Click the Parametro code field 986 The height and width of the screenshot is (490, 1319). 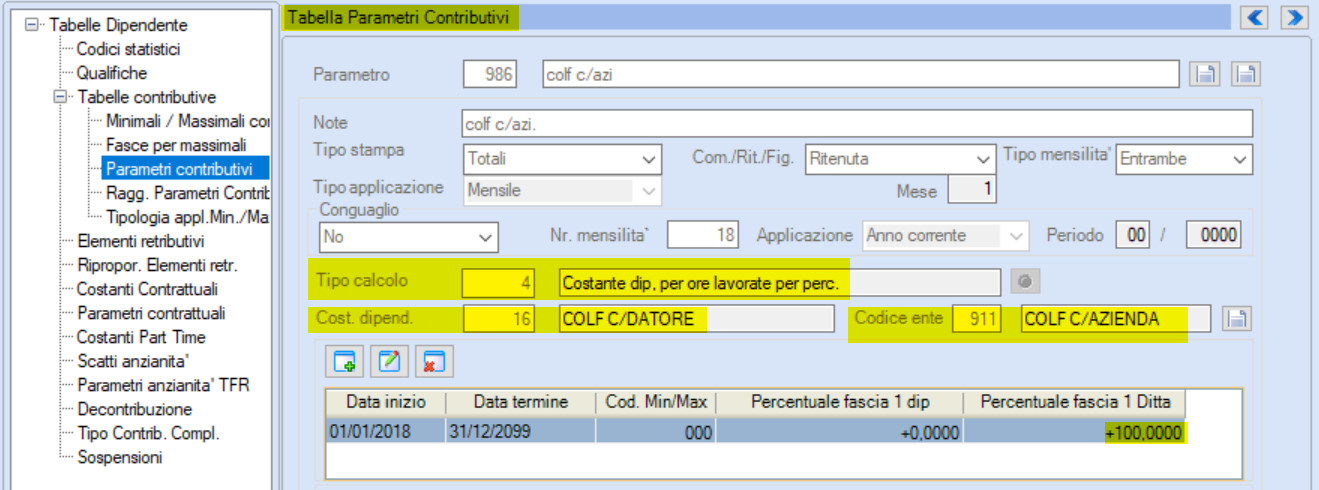[489, 74]
